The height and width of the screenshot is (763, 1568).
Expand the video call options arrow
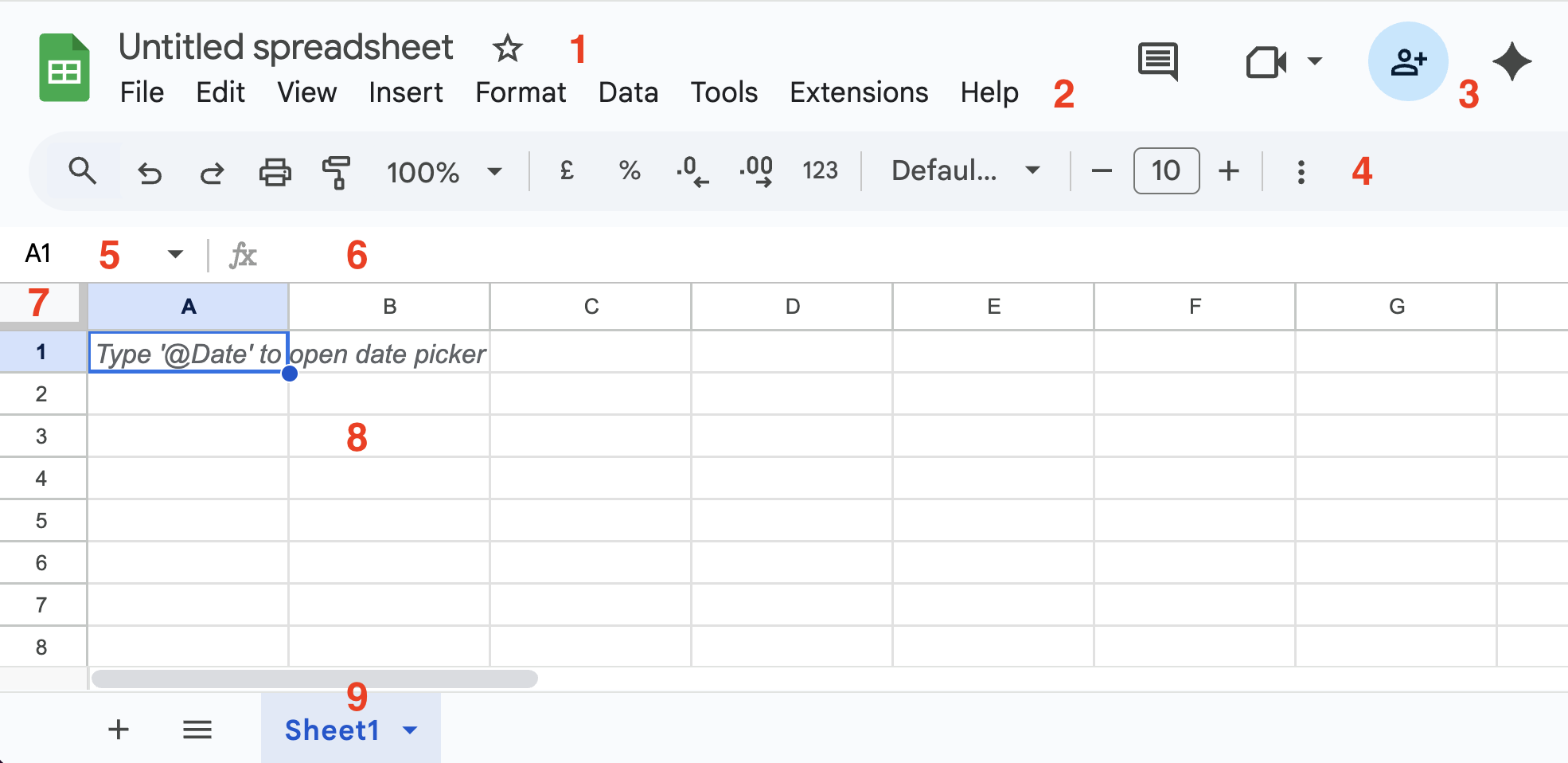click(x=1315, y=61)
